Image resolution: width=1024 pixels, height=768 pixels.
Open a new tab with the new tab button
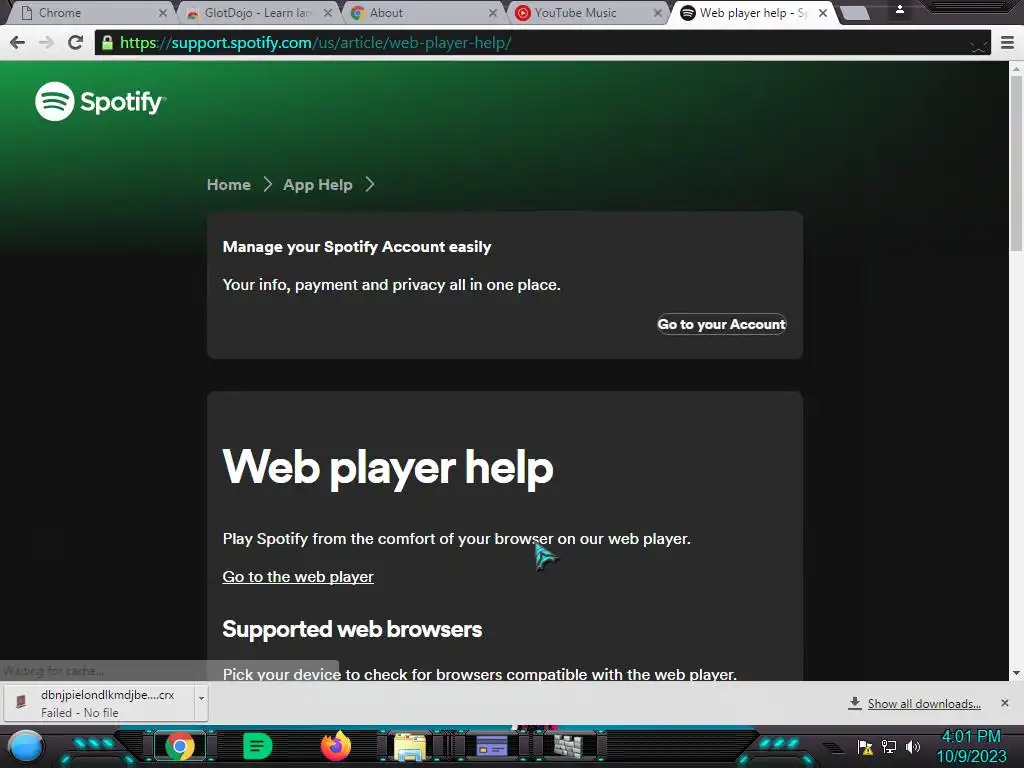pos(854,13)
